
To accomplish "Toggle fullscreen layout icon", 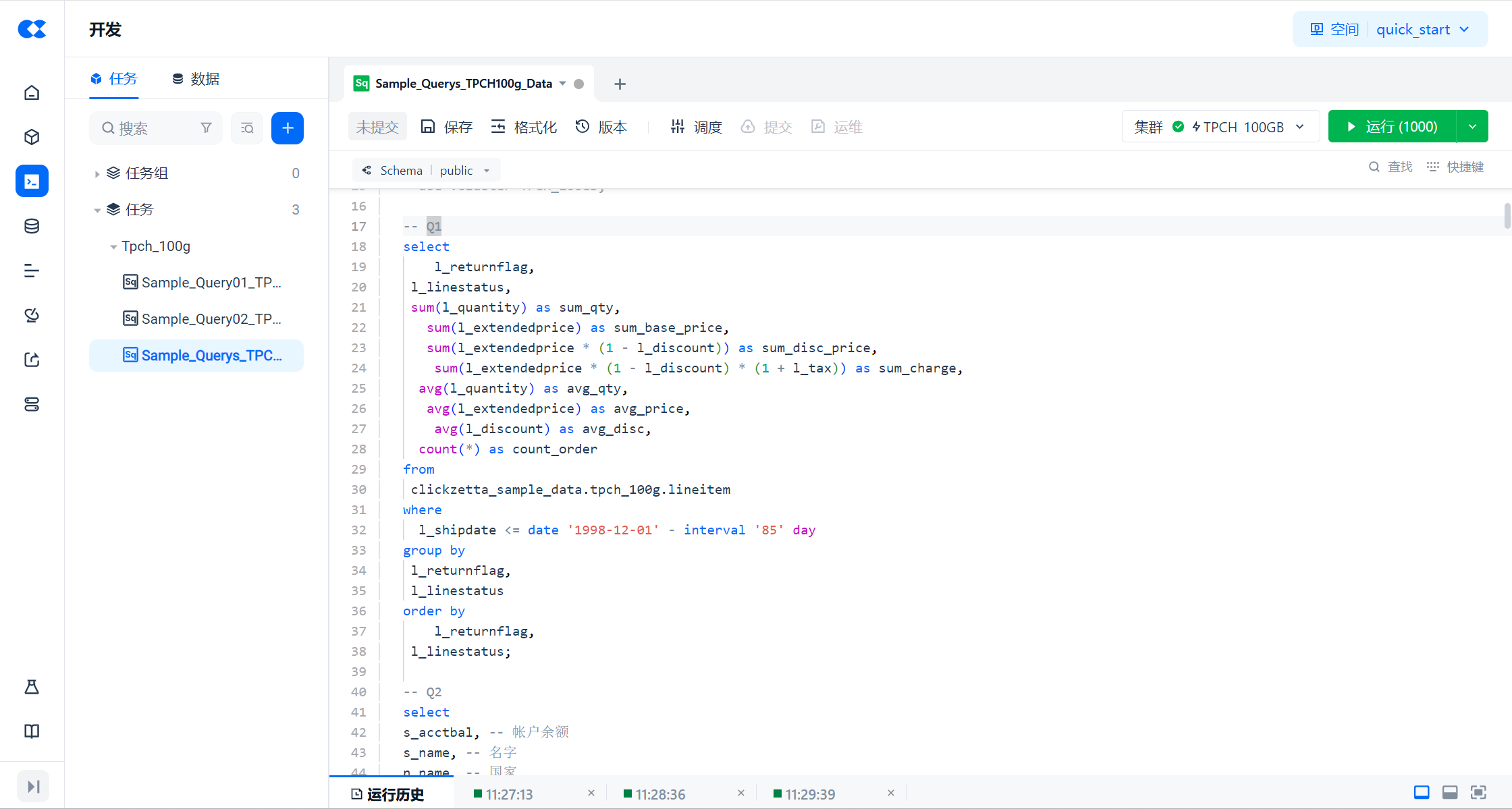I will [x=1478, y=792].
